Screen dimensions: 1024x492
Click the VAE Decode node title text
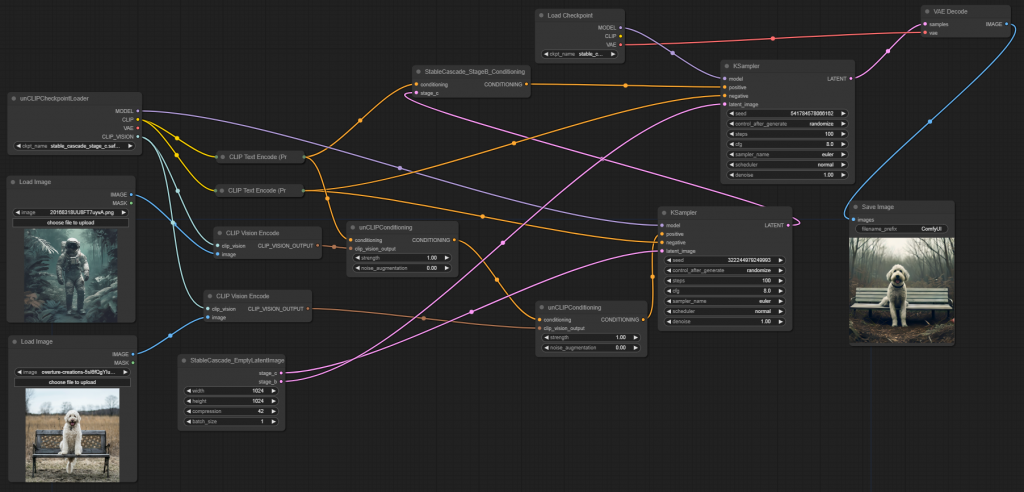(950, 12)
